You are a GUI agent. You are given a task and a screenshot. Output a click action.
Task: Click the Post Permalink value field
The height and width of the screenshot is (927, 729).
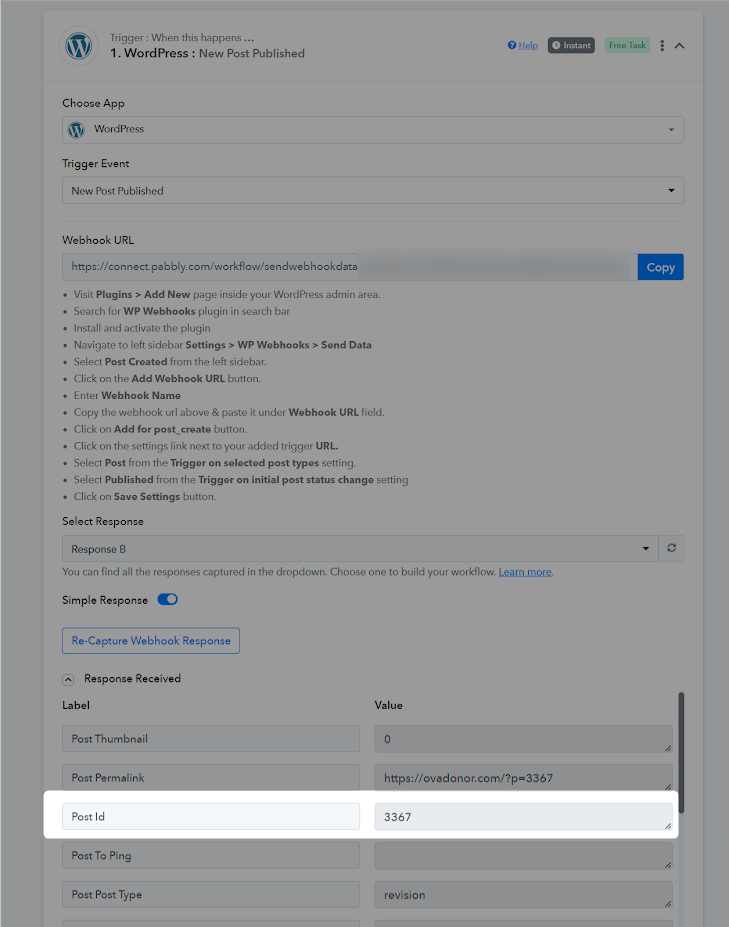(x=523, y=777)
